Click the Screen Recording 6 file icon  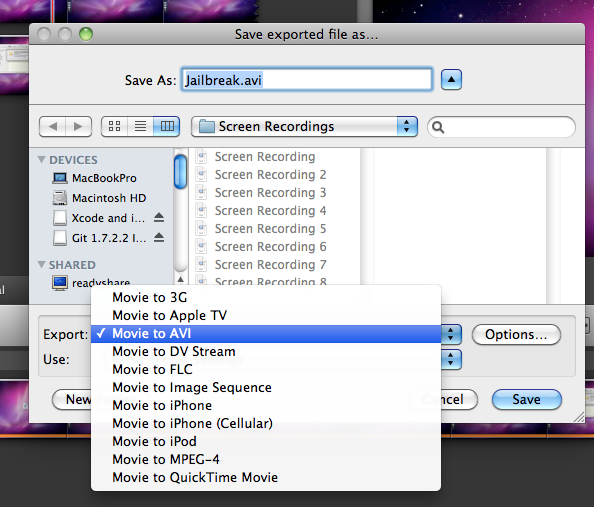[x=201, y=246]
